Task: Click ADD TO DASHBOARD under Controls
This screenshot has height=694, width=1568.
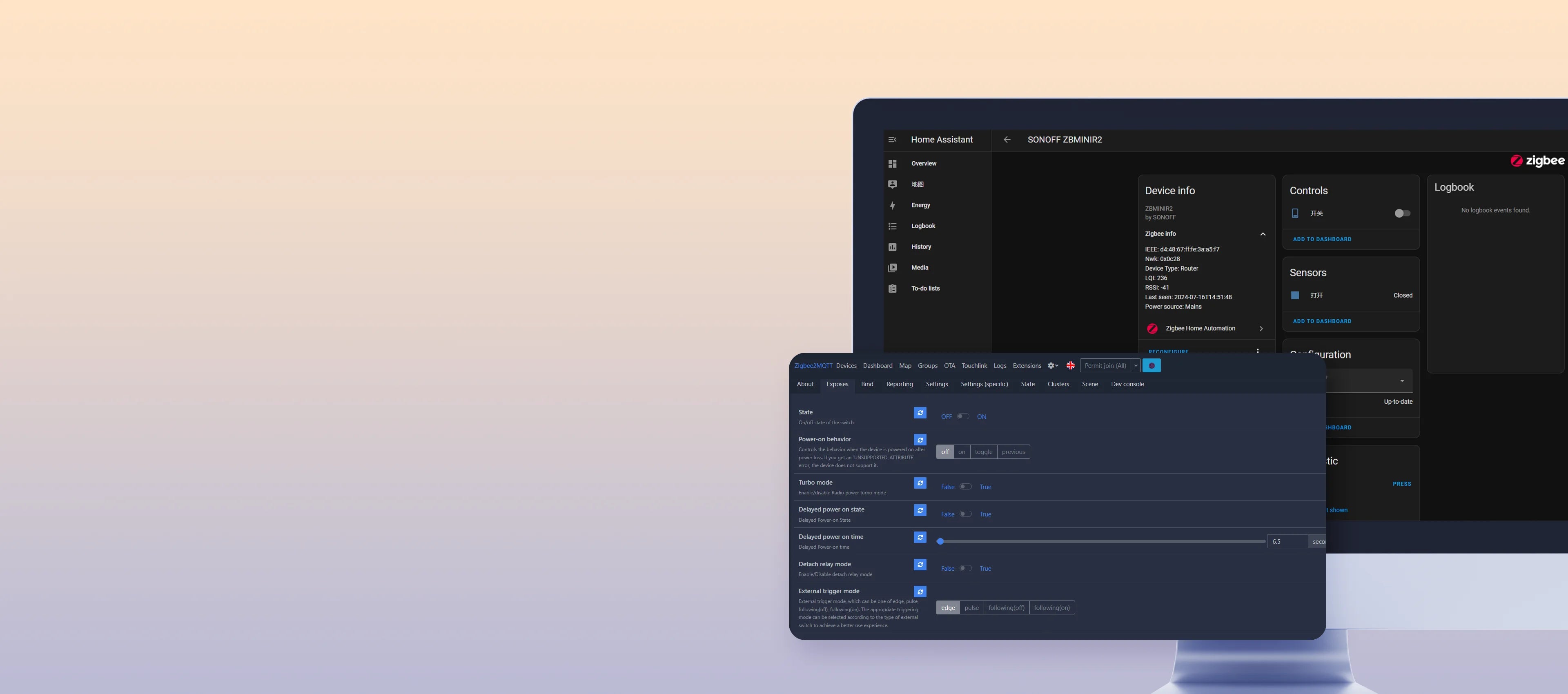Action: pyautogui.click(x=1321, y=239)
